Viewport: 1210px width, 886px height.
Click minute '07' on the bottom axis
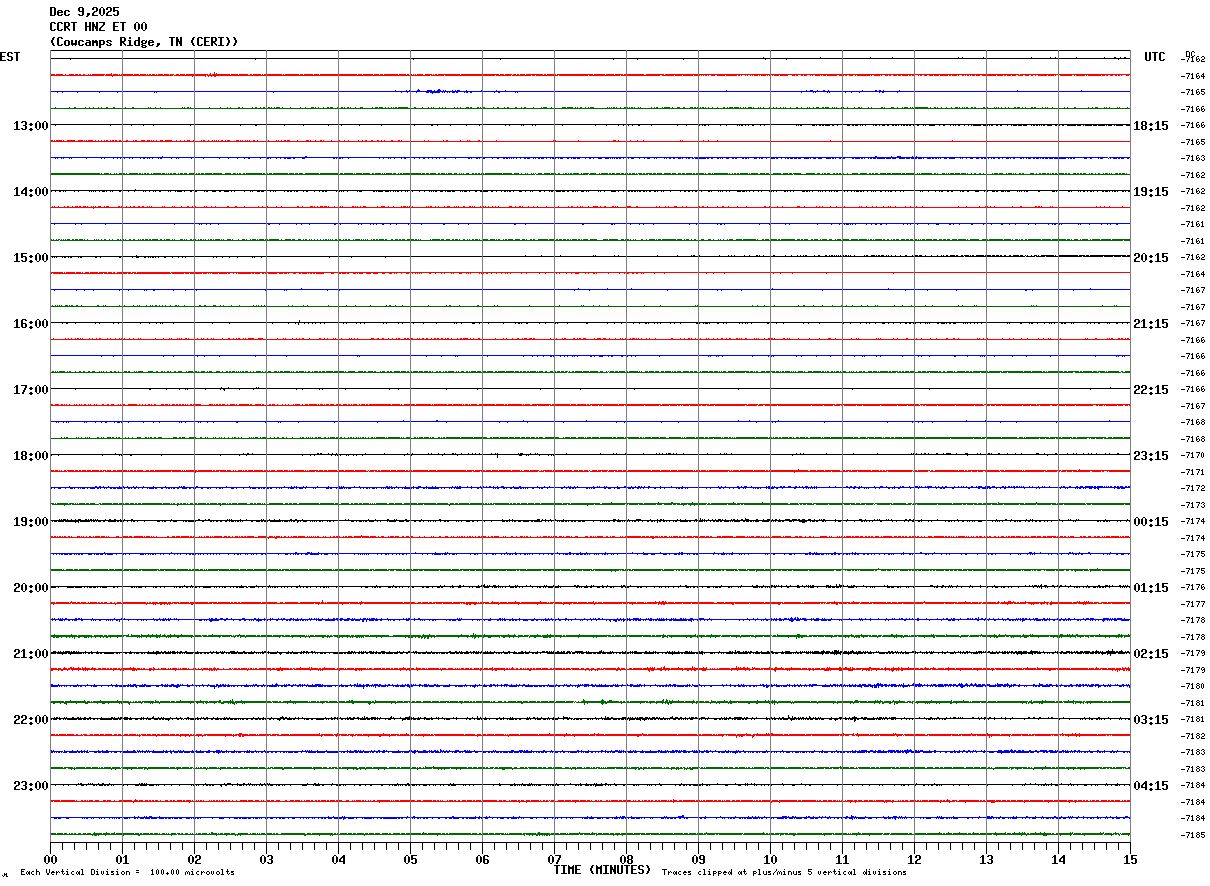click(554, 859)
